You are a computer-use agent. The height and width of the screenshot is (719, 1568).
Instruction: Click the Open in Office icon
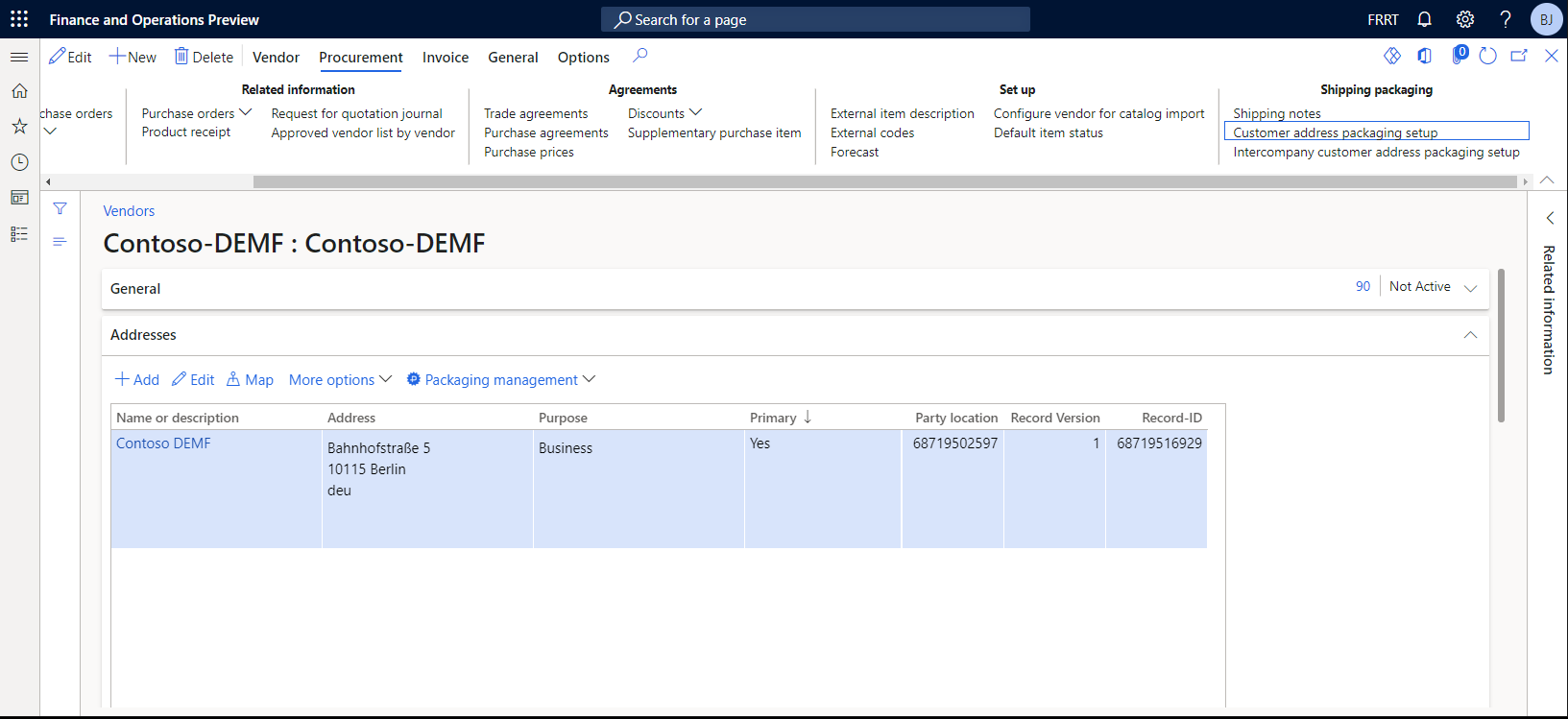[1425, 56]
